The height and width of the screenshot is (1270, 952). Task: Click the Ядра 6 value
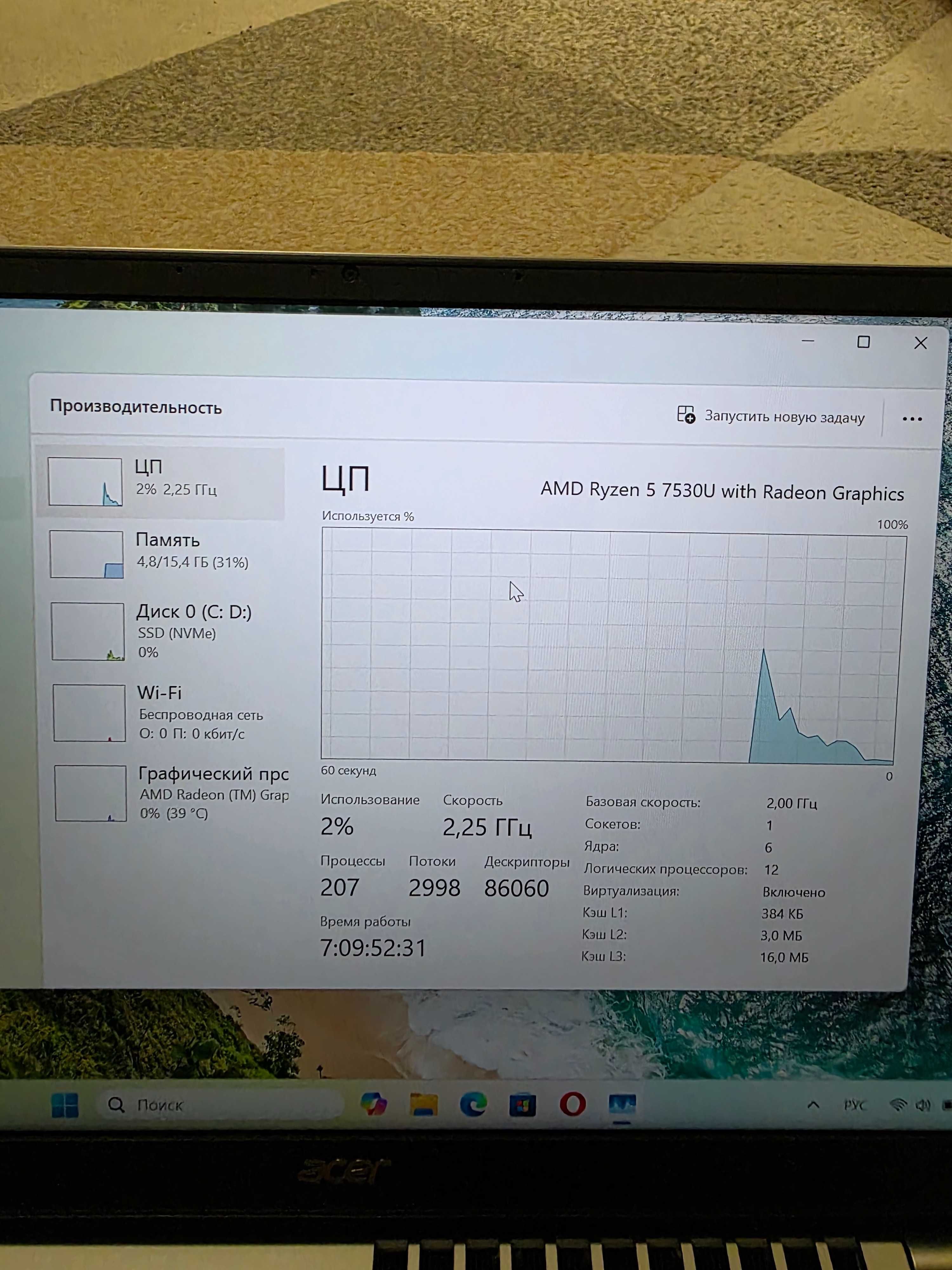pos(768,847)
